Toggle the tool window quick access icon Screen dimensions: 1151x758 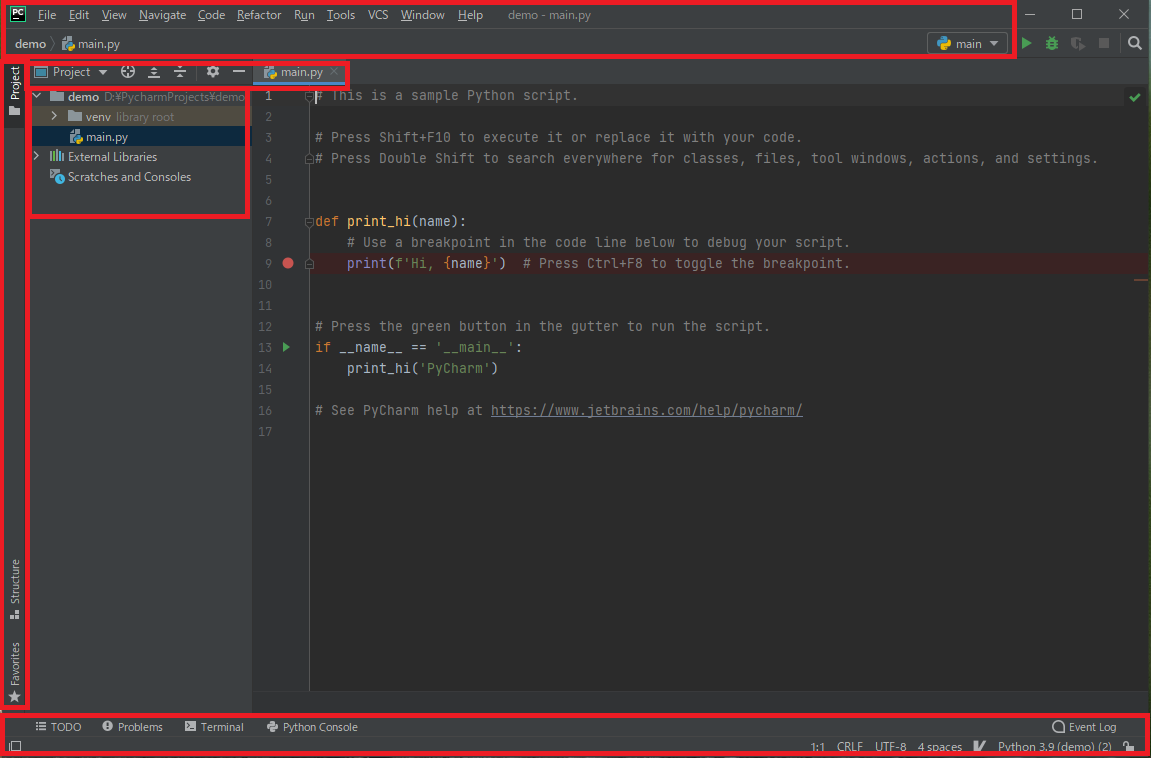[x=15, y=746]
